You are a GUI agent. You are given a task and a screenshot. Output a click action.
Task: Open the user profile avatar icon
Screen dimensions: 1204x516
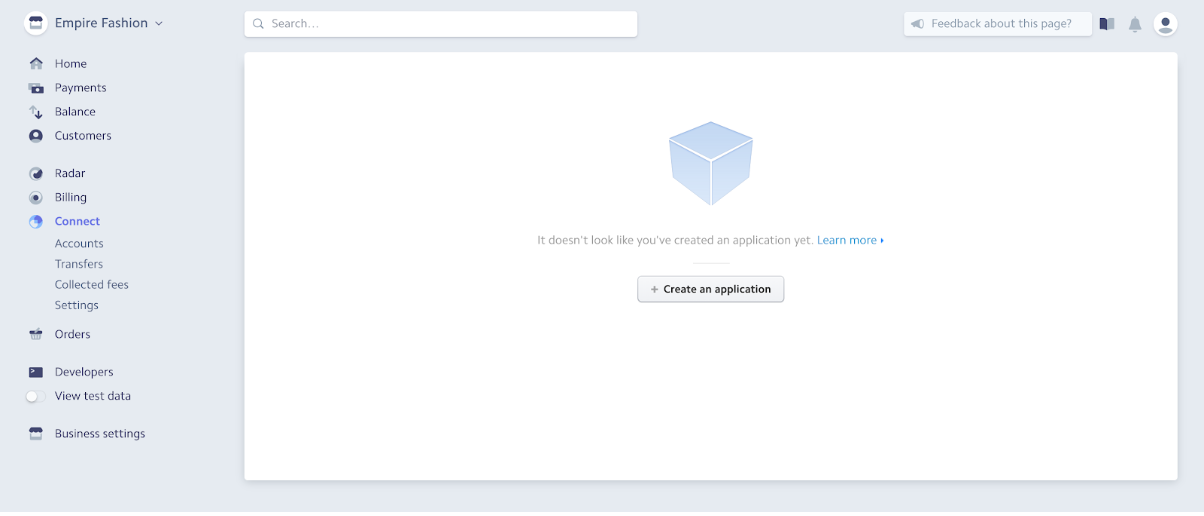pyautogui.click(x=1165, y=24)
